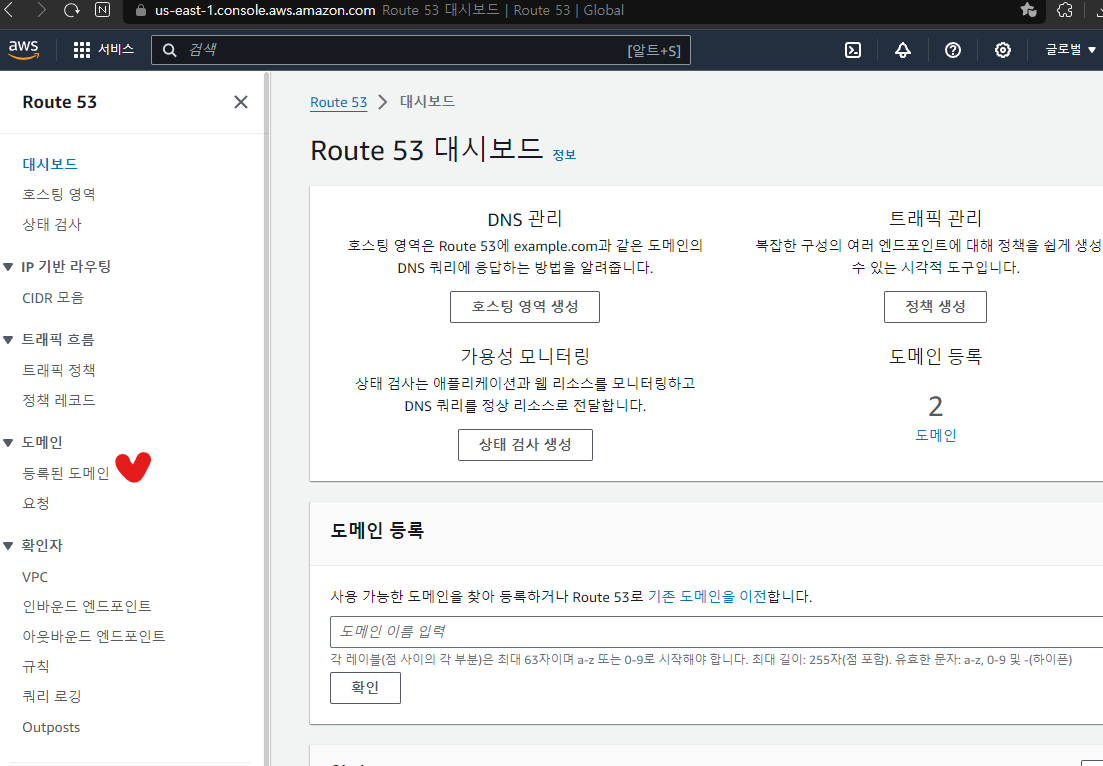The width and height of the screenshot is (1103, 766).
Task: Click the sidebar vertical scrollbar
Action: click(267, 419)
